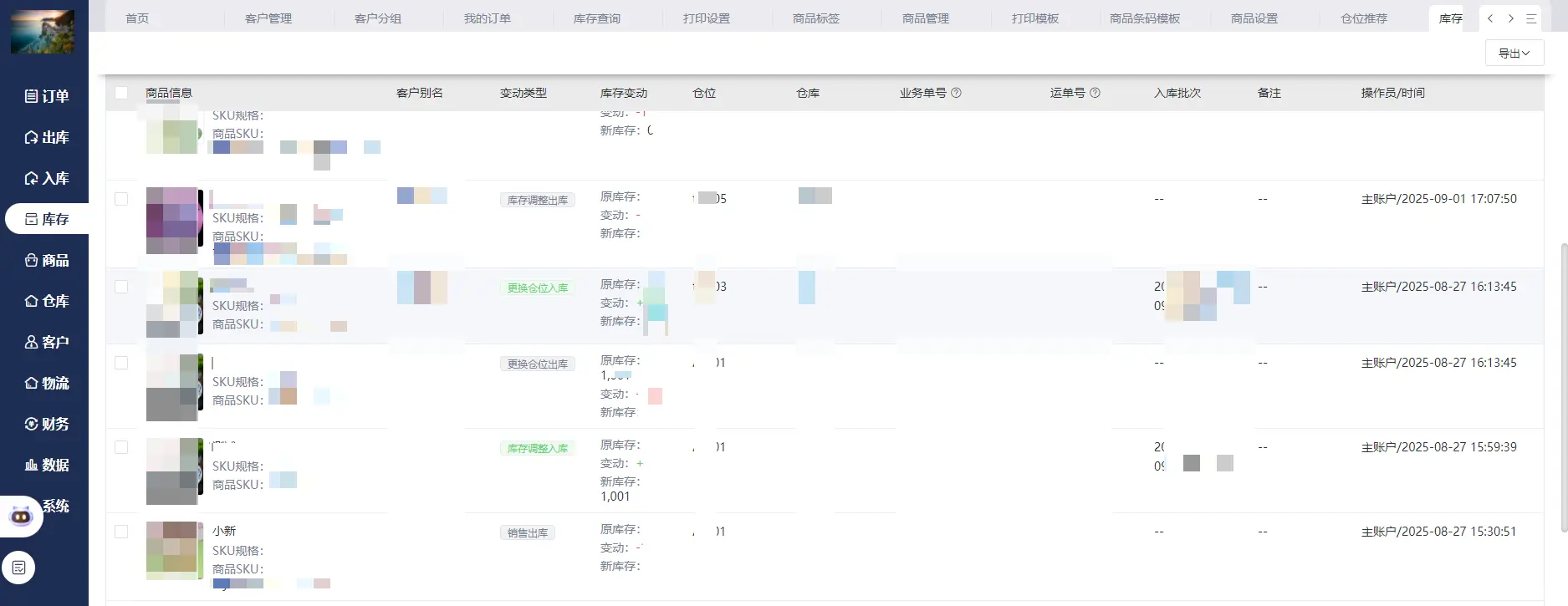This screenshot has width=1568, height=606.
Task: Check the 更换仓位入库 row checkbox
Action: (121, 287)
